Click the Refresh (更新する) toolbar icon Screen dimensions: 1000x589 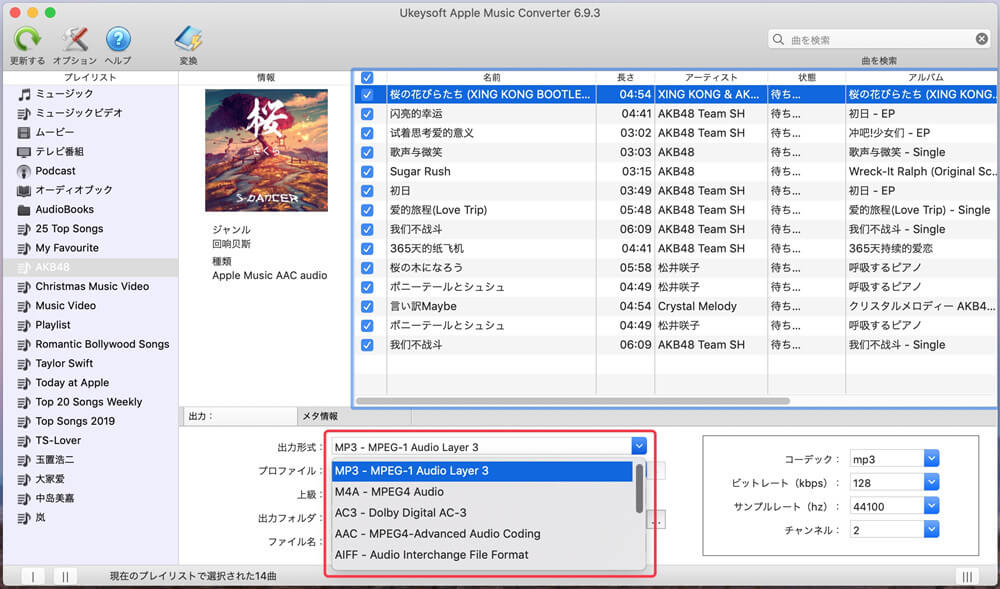click(x=27, y=40)
